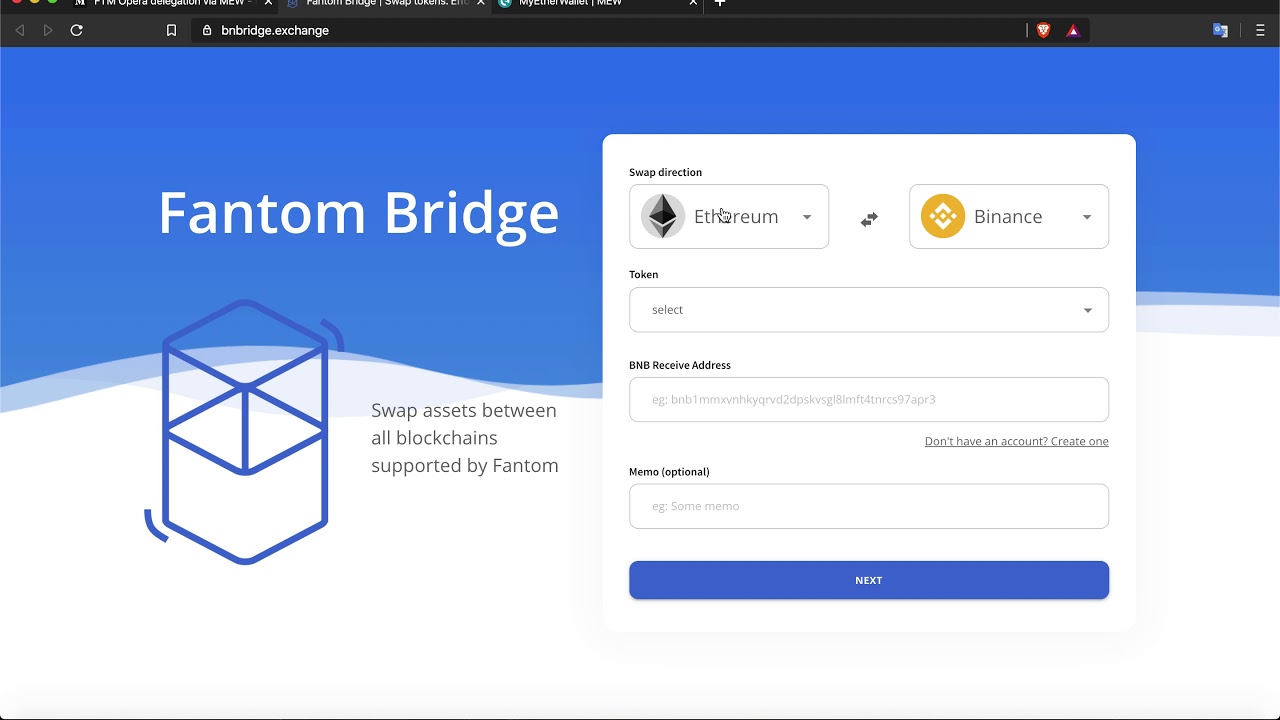Open the Google Translate extension
Screen dimensions: 1280x720
pyautogui.click(x=1220, y=30)
